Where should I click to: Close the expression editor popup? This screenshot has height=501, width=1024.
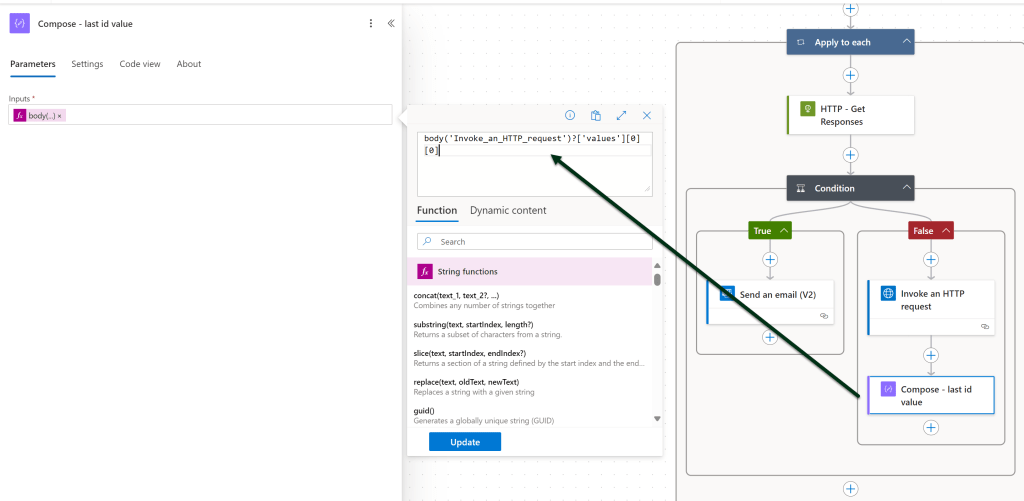pyautogui.click(x=647, y=116)
